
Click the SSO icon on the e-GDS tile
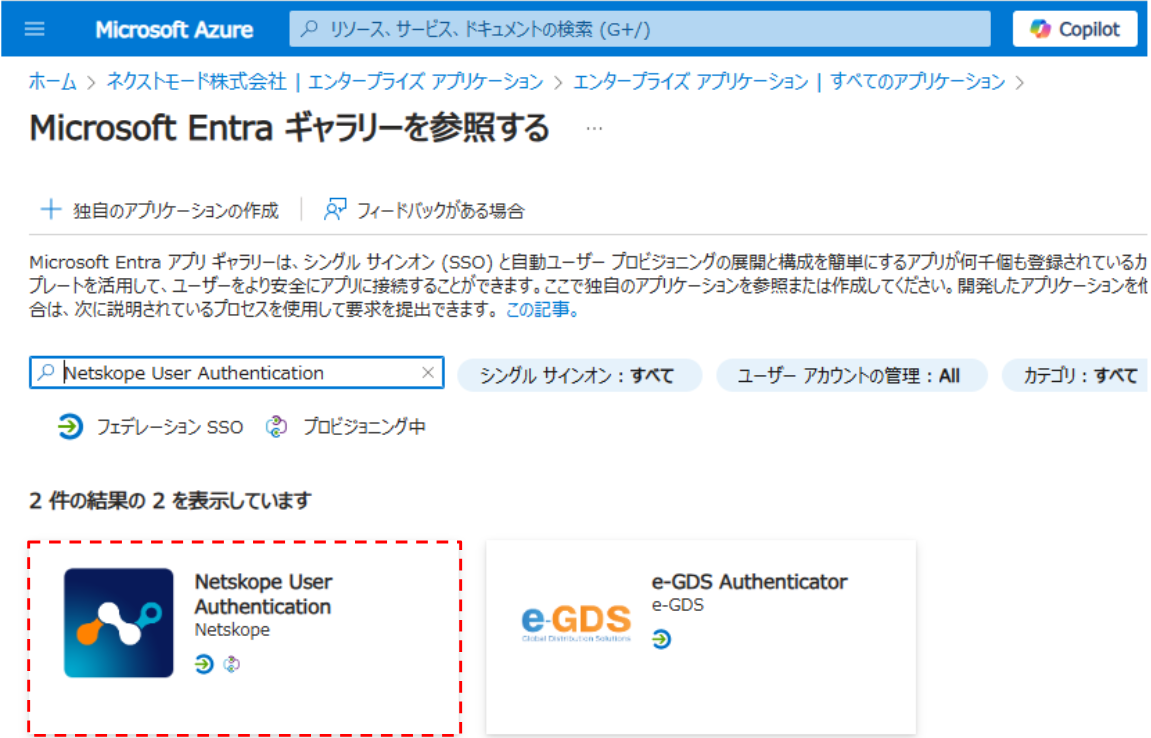pos(660,638)
